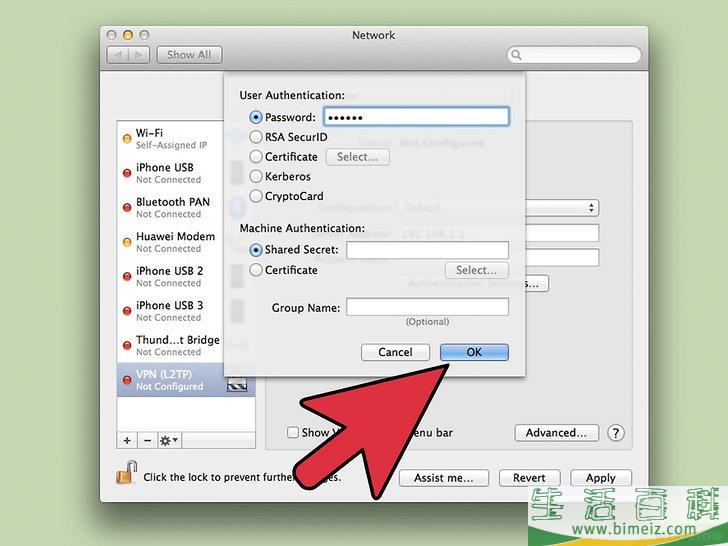Click the Cancel button
Viewport: 728px width, 546px height.
[395, 352]
